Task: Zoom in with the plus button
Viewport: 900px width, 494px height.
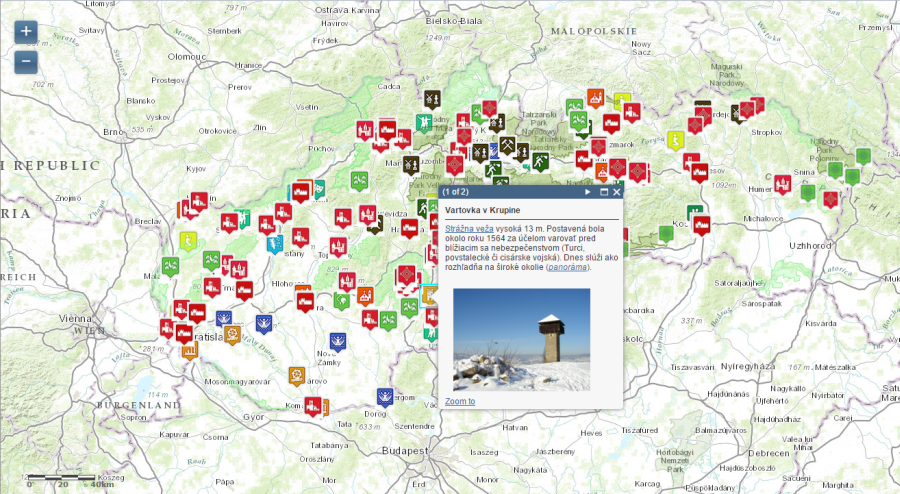Action: coord(26,31)
